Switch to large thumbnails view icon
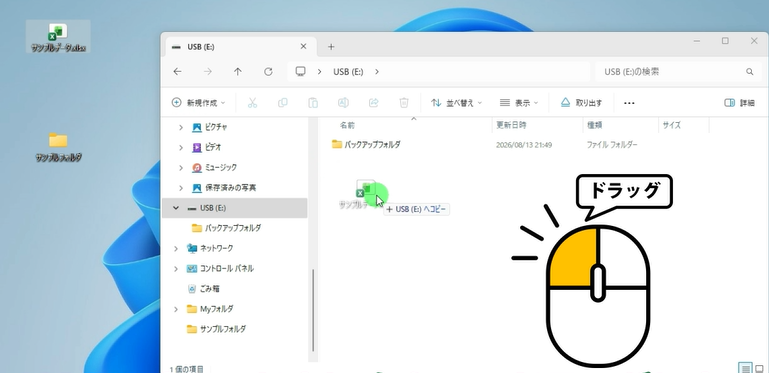The width and height of the screenshot is (769, 373). click(x=760, y=368)
